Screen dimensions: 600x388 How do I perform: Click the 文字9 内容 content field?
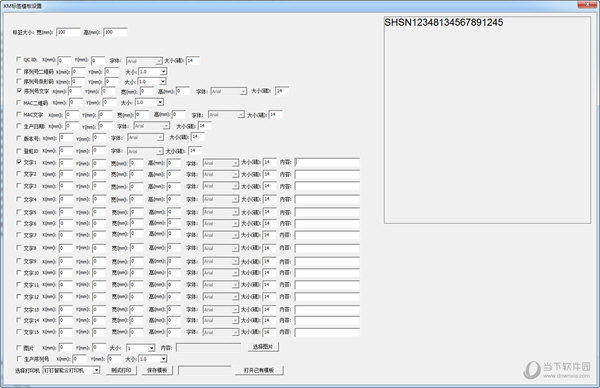tap(327, 261)
